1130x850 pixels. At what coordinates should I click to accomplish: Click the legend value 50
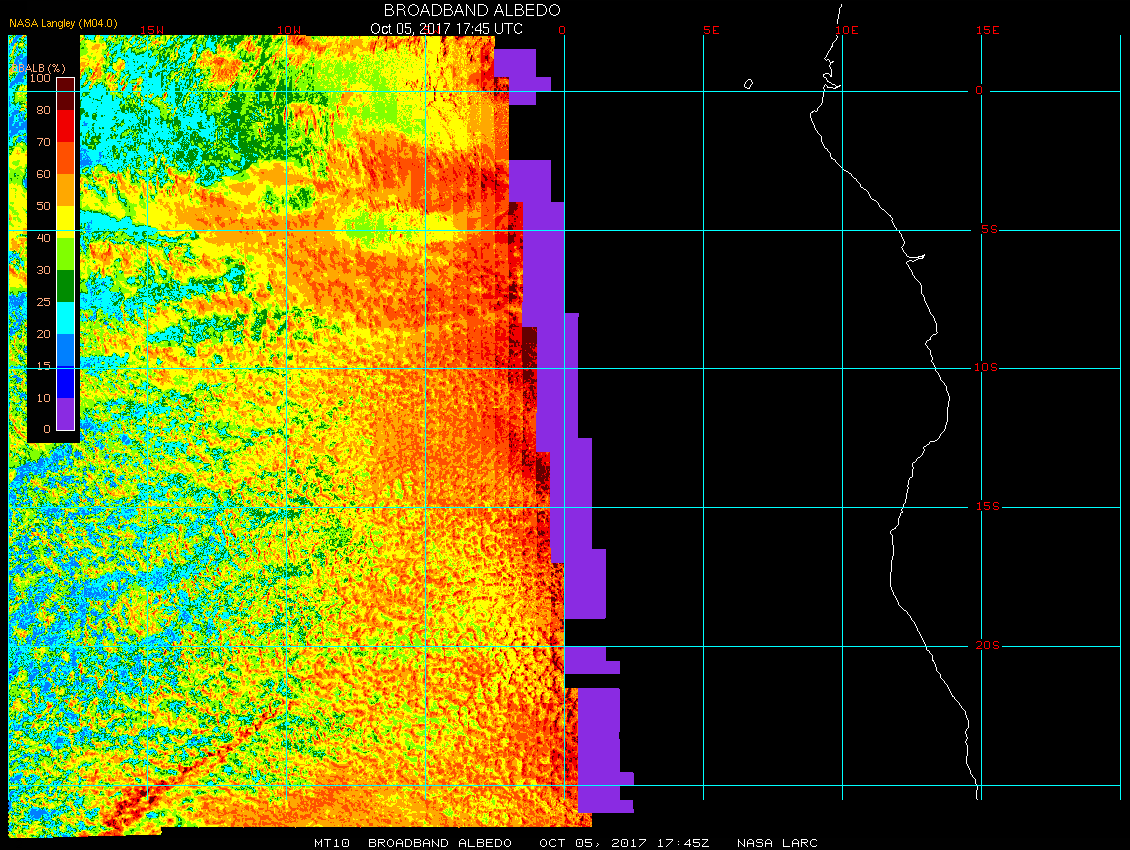coord(43,206)
